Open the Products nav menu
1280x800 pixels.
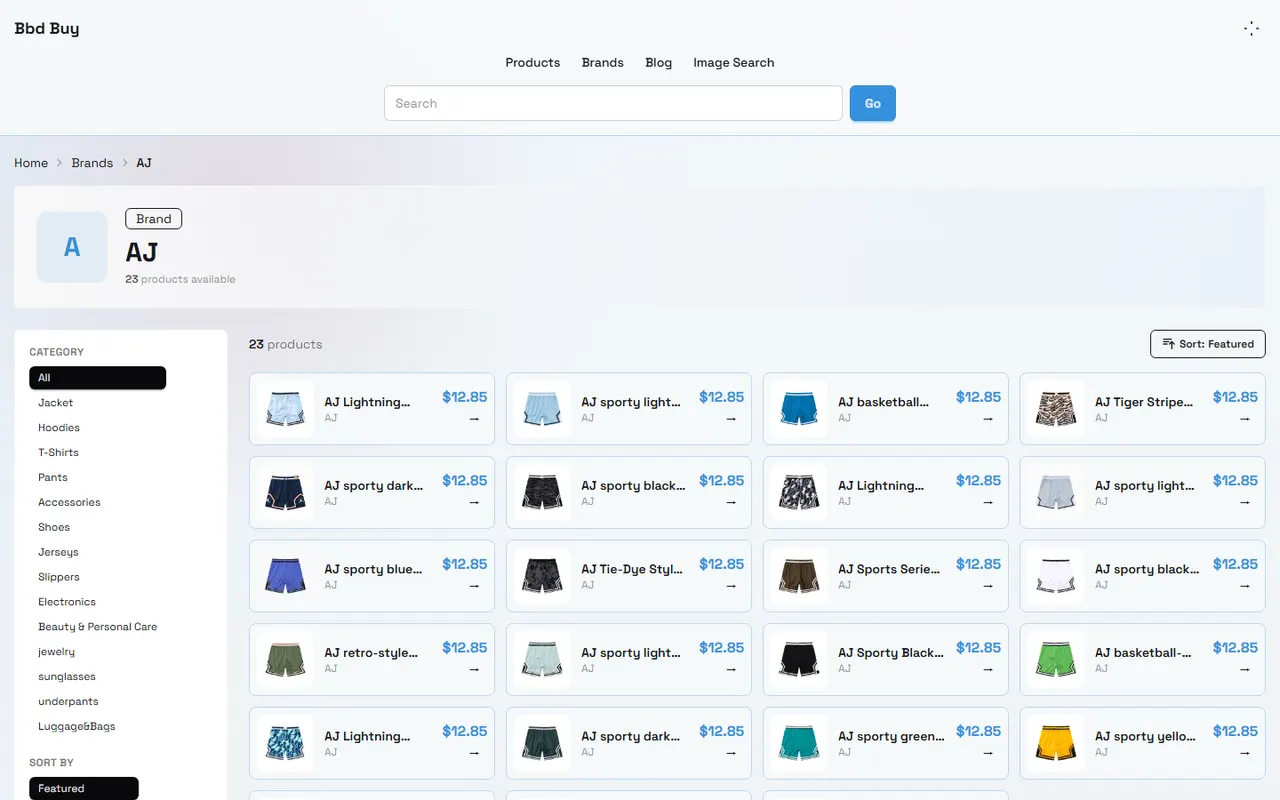pyautogui.click(x=533, y=62)
